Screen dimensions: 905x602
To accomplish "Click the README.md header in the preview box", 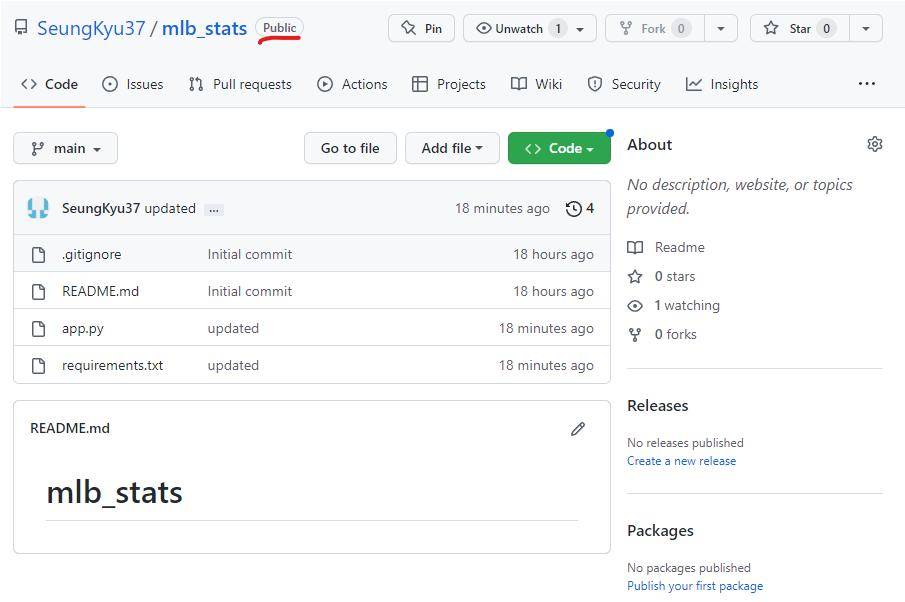I will pos(70,428).
